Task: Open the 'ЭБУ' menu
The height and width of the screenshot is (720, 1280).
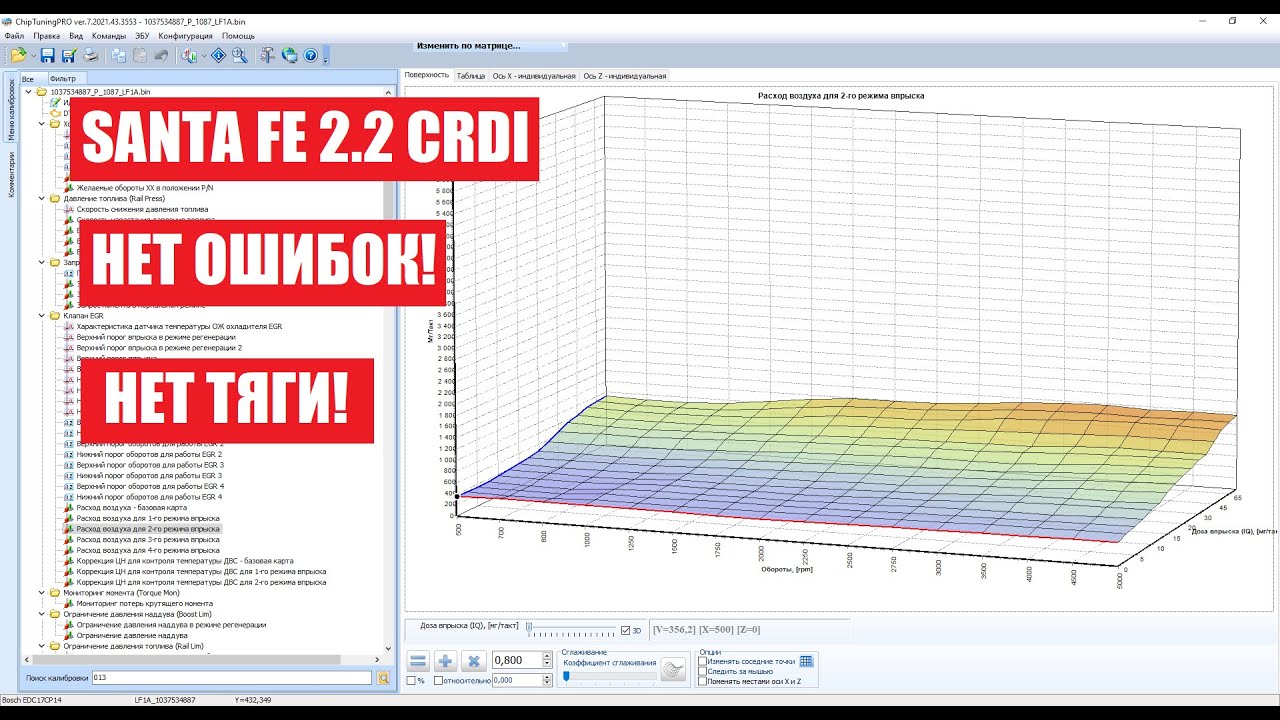Action: click(x=142, y=36)
